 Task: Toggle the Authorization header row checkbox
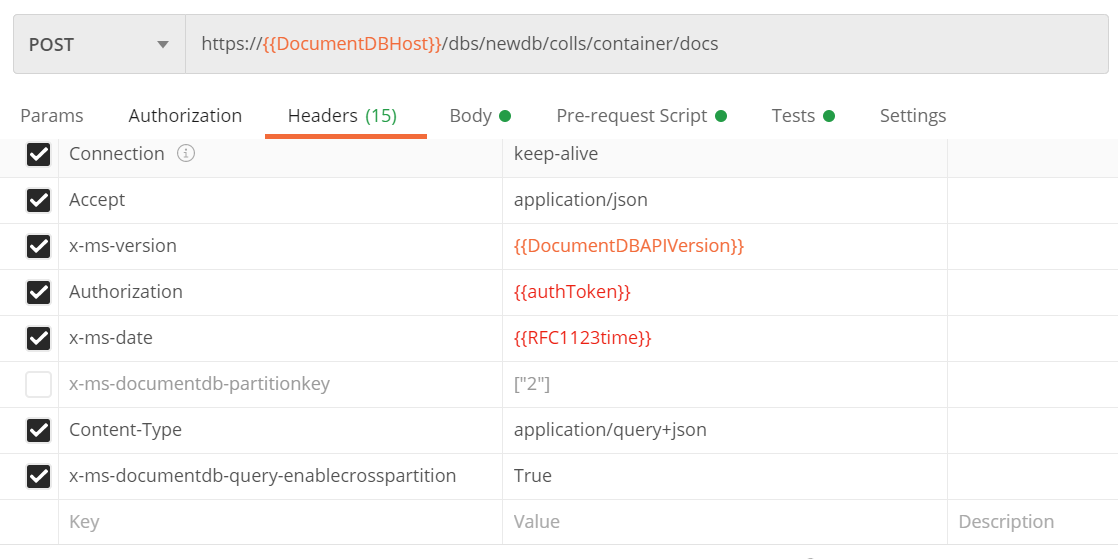tap(38, 292)
